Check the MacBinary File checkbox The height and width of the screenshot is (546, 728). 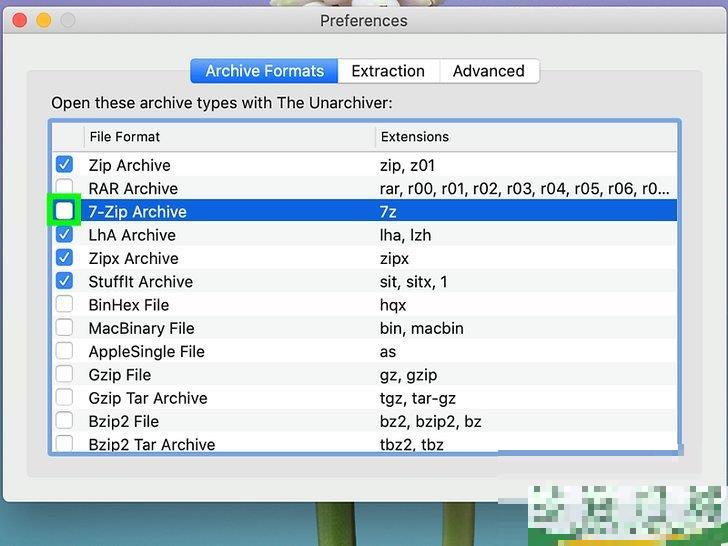pos(65,328)
